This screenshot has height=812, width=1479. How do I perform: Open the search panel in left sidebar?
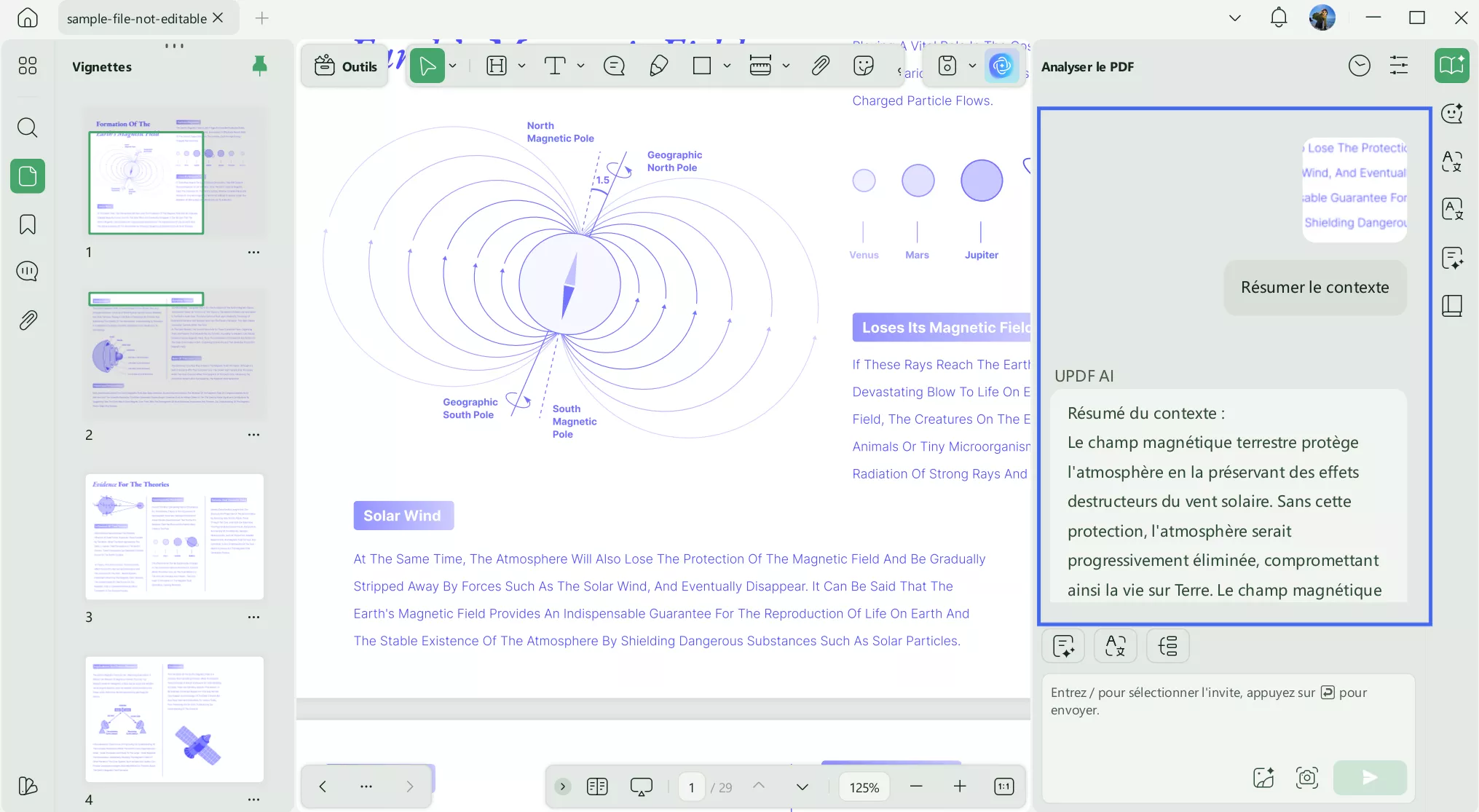28,127
